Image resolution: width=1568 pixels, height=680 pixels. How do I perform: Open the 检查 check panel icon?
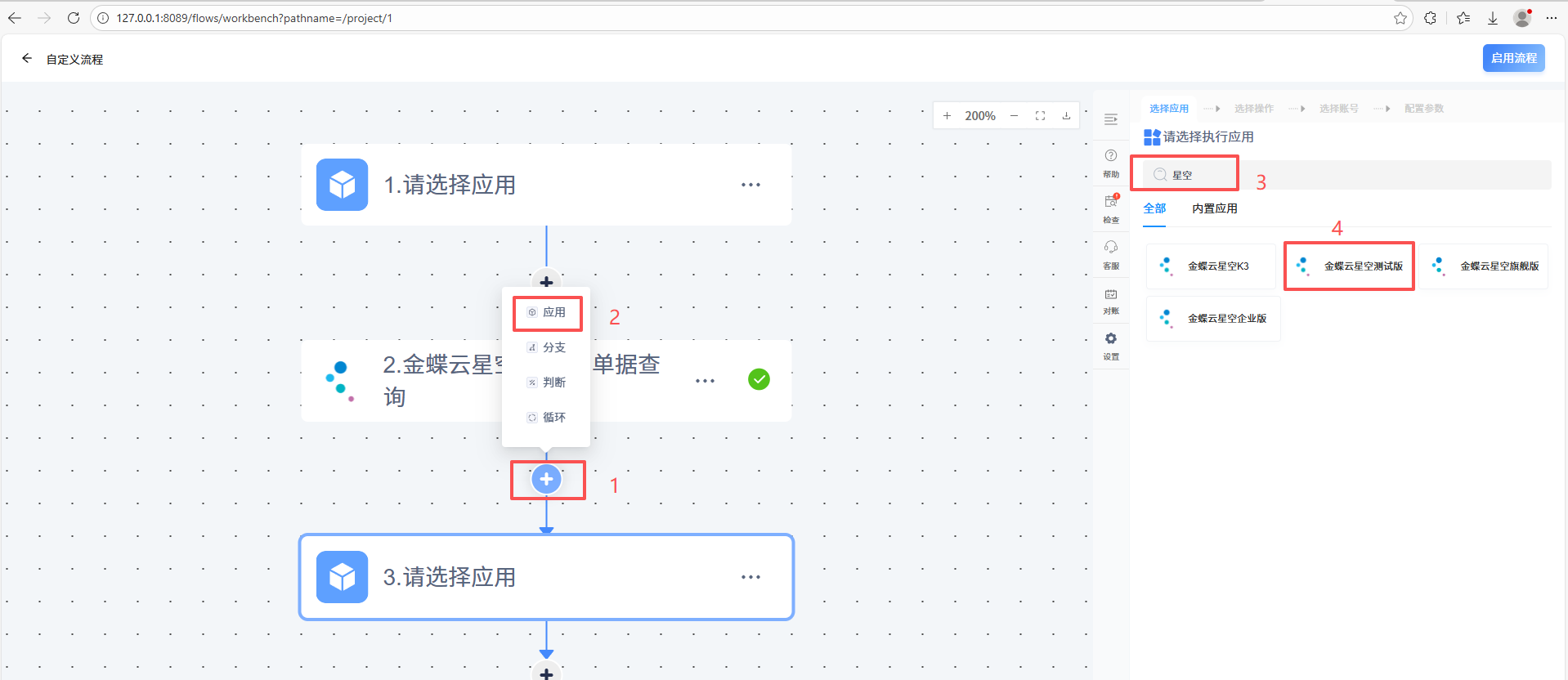click(x=1110, y=207)
